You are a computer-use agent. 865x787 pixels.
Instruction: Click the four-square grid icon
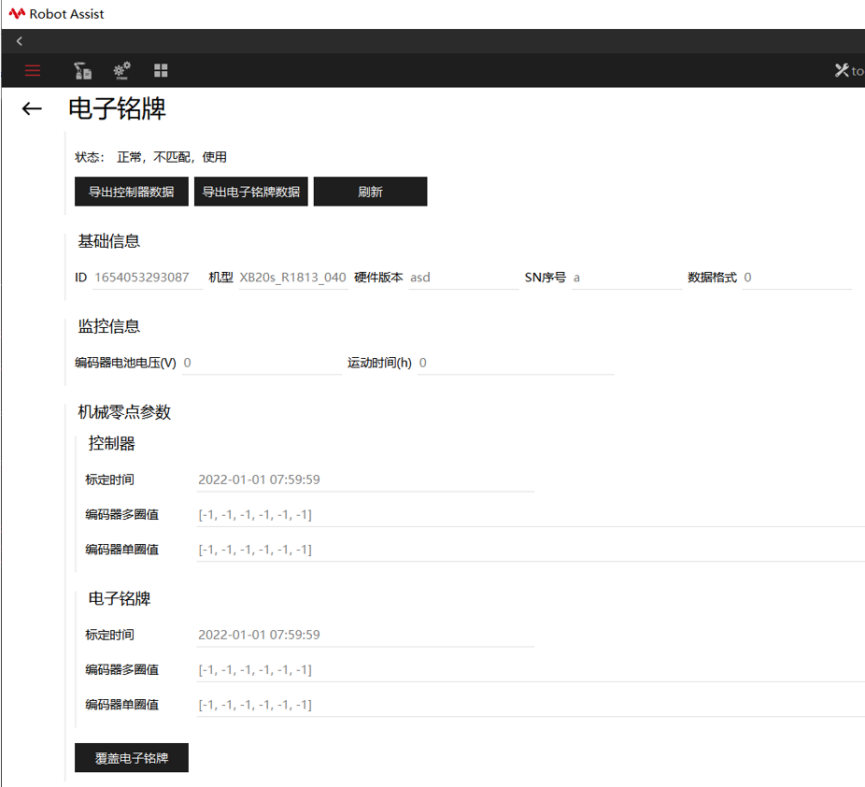point(161,71)
